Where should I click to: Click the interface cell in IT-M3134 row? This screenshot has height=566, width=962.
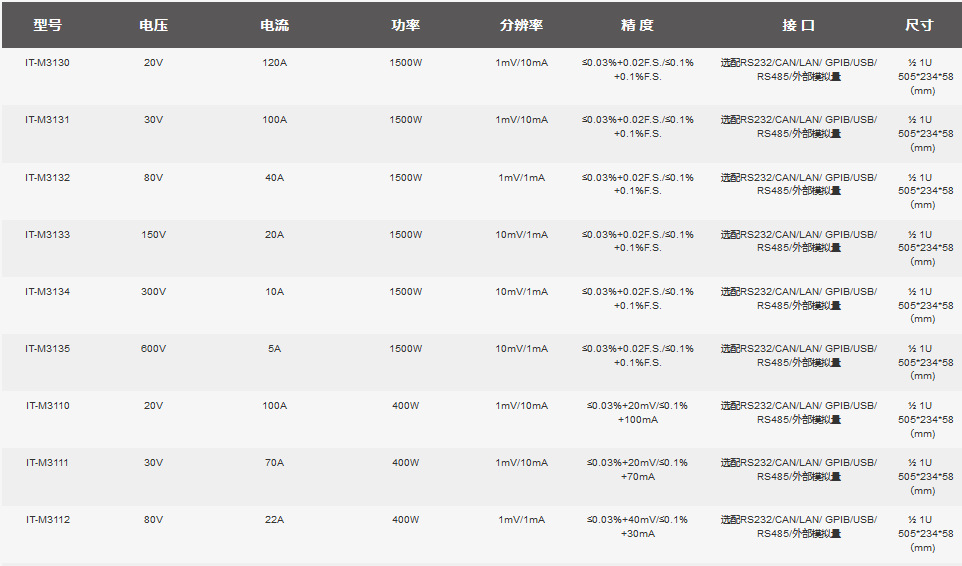[x=798, y=298]
